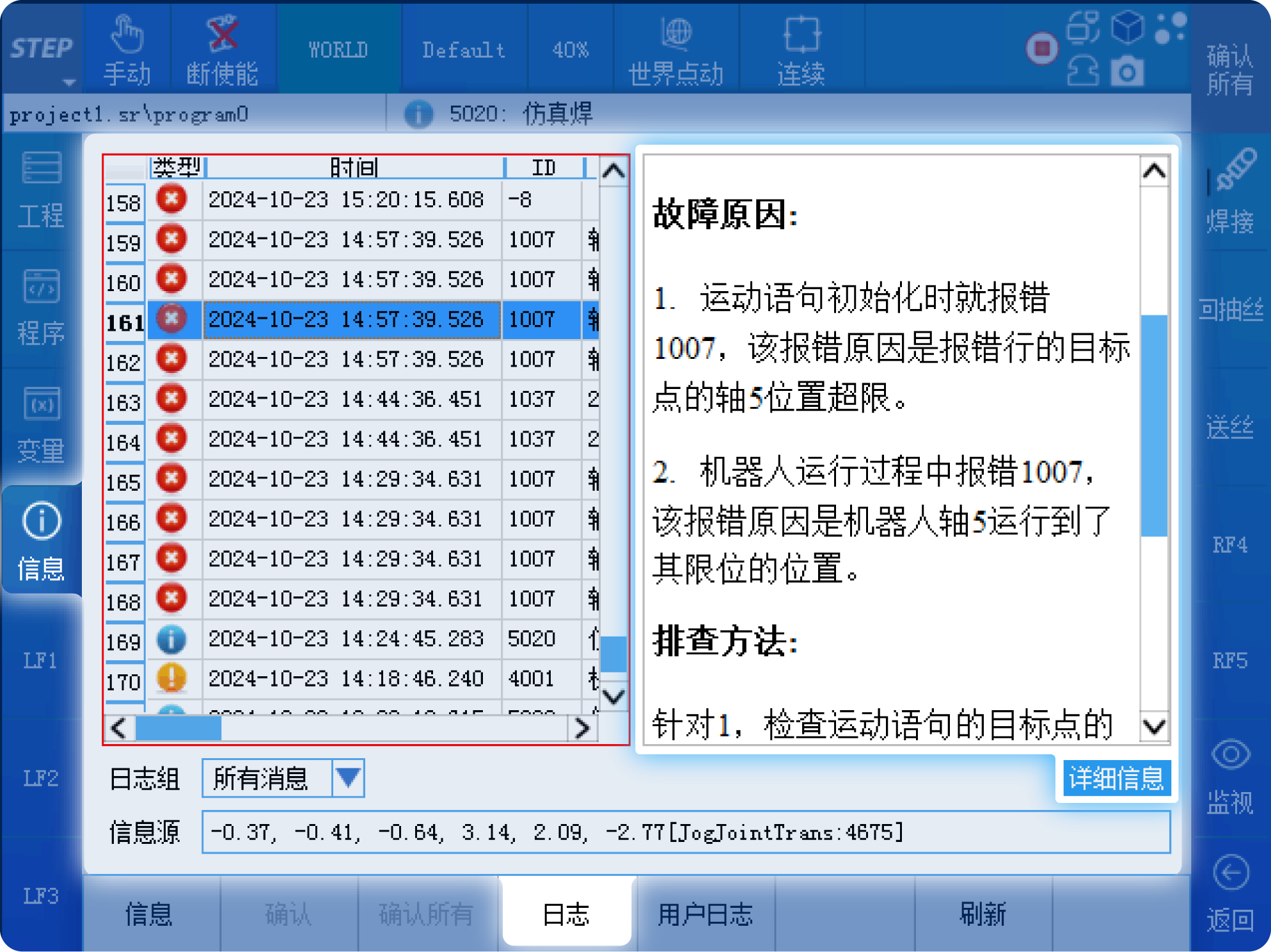This screenshot has width=1271, height=952.
Task: Click the 确认所有 bottom tab
Action: 427,914
